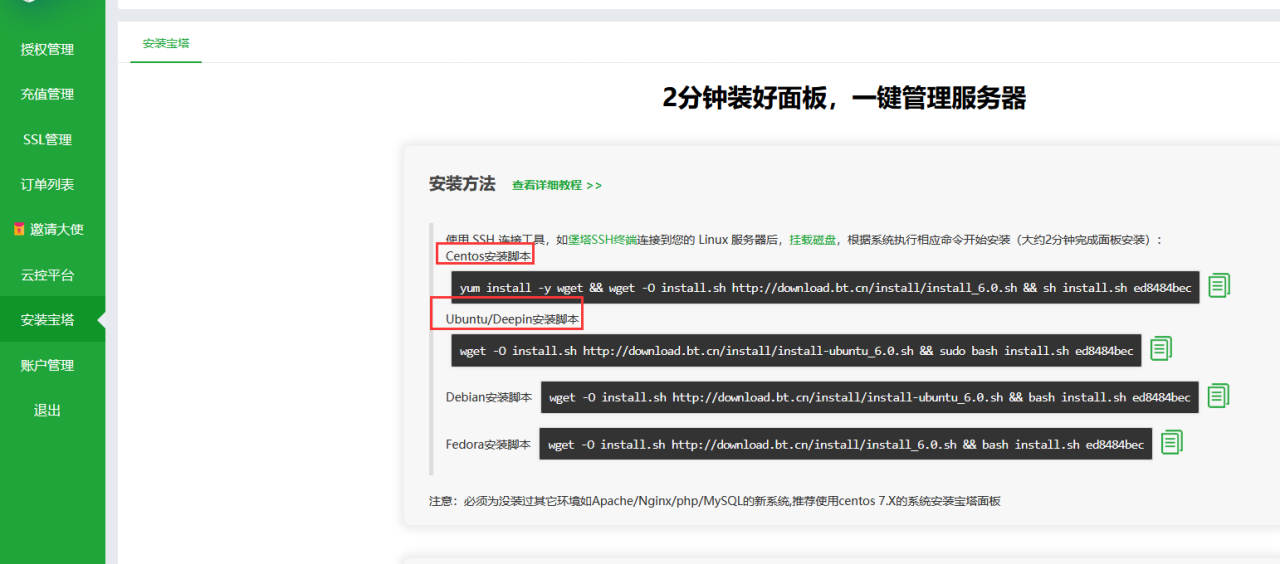The width and height of the screenshot is (1280, 564).
Task: Click the 安装方法 heading
Action: (x=462, y=184)
